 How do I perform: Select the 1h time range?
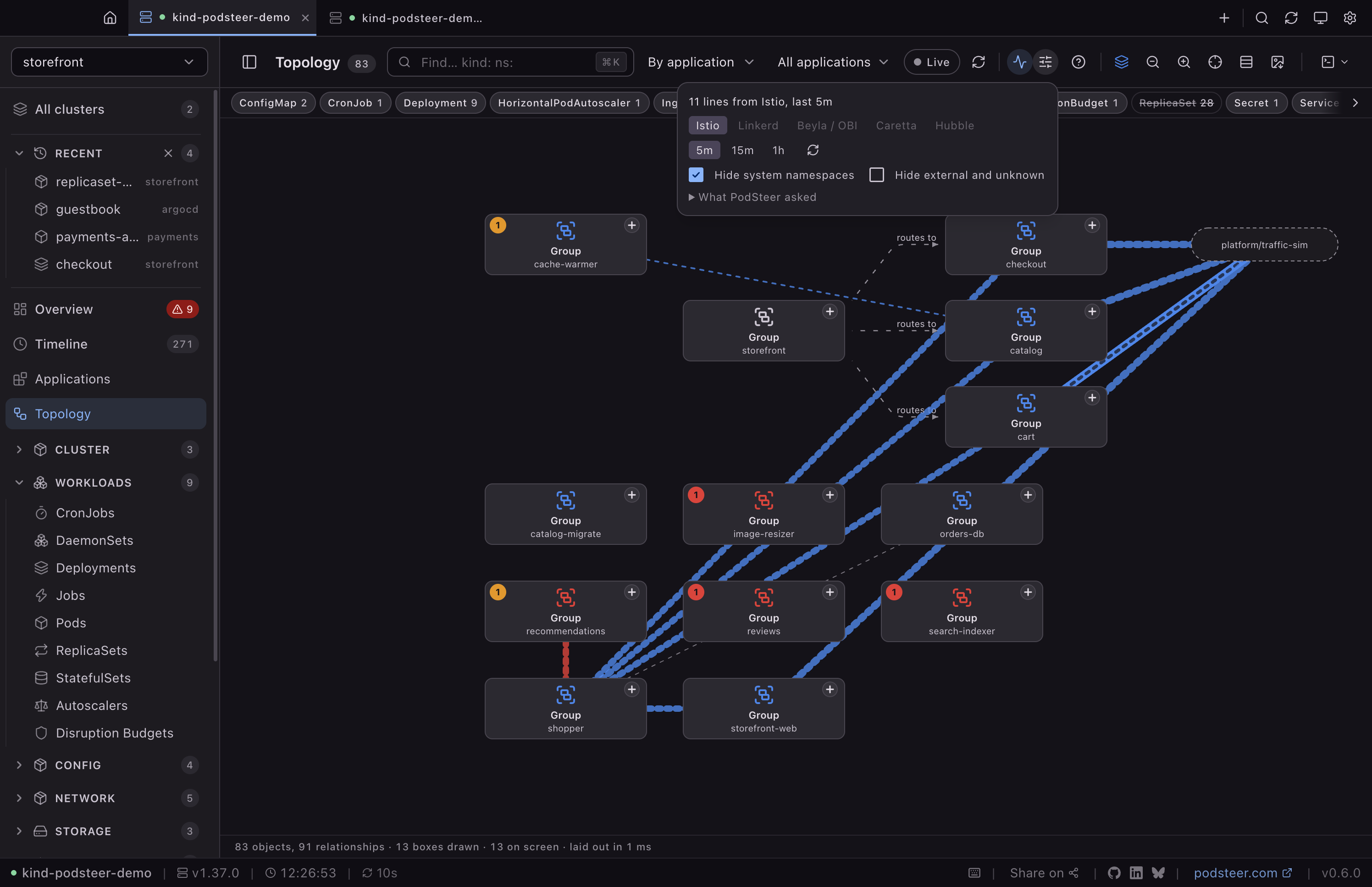point(779,150)
